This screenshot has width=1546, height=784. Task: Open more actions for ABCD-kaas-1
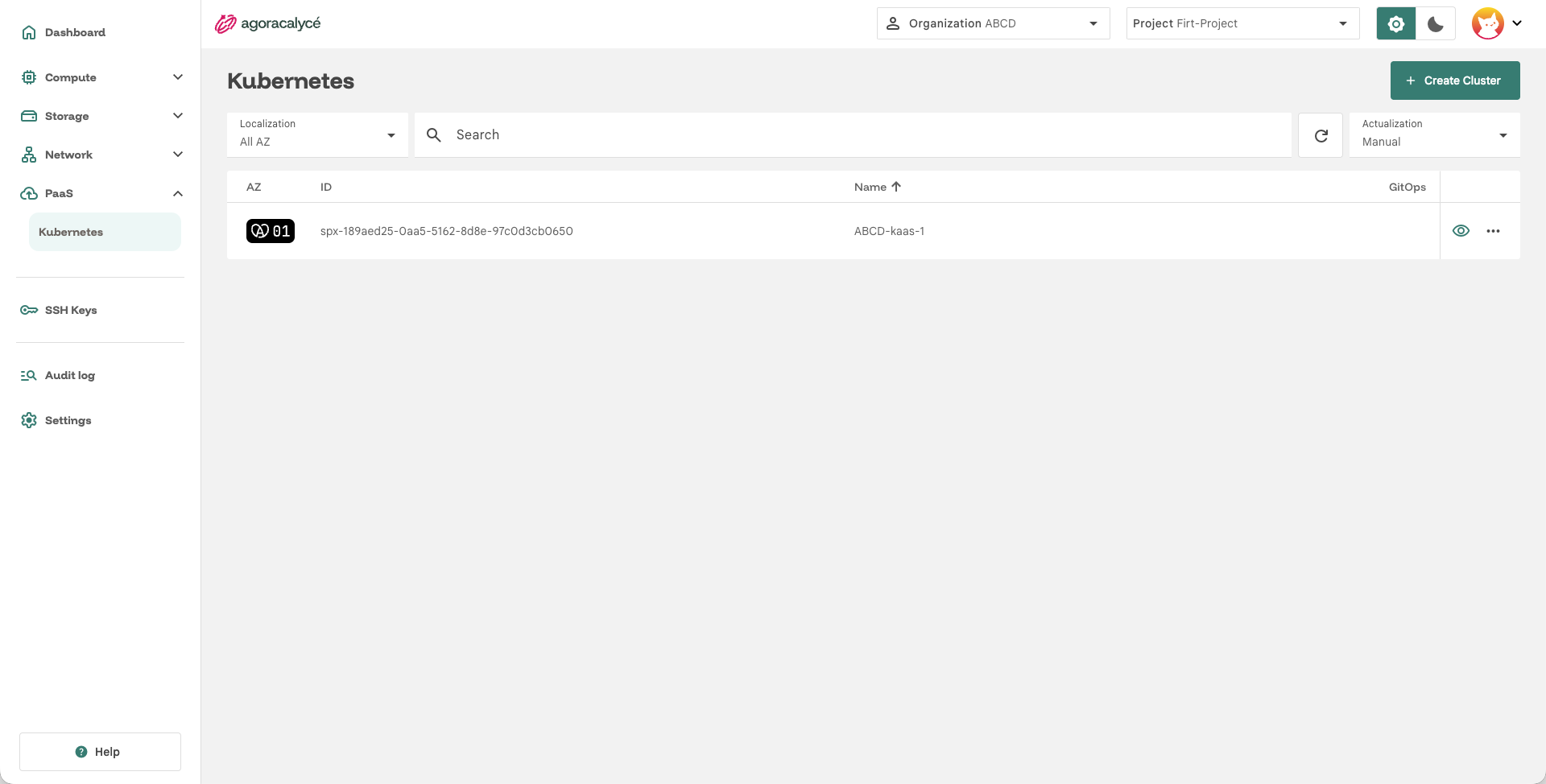tap(1493, 231)
